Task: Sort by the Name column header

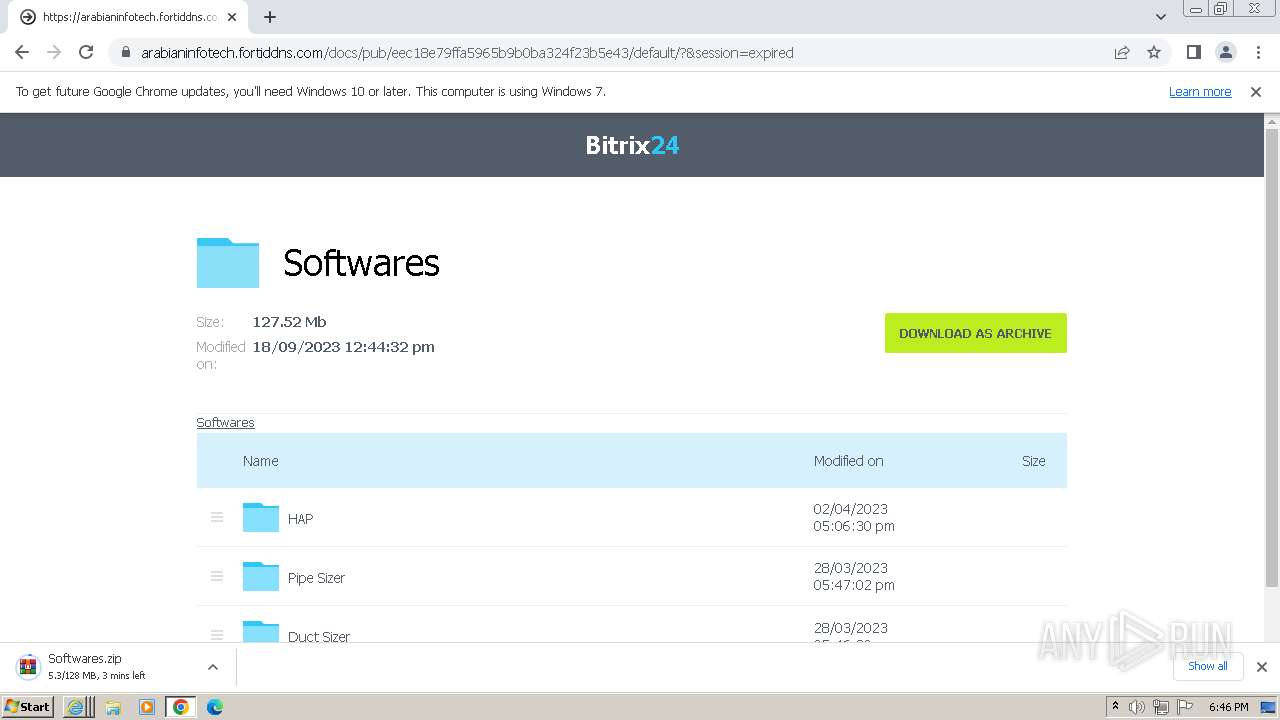Action: tap(260, 461)
